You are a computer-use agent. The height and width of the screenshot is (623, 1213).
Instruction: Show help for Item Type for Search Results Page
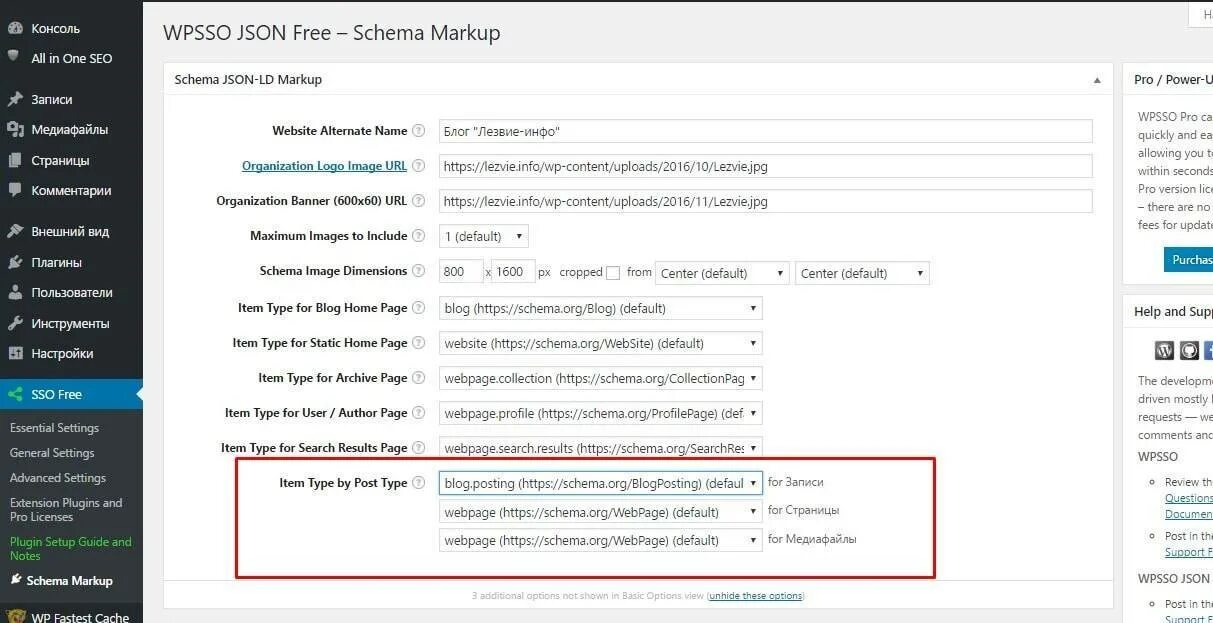pyautogui.click(x=419, y=448)
